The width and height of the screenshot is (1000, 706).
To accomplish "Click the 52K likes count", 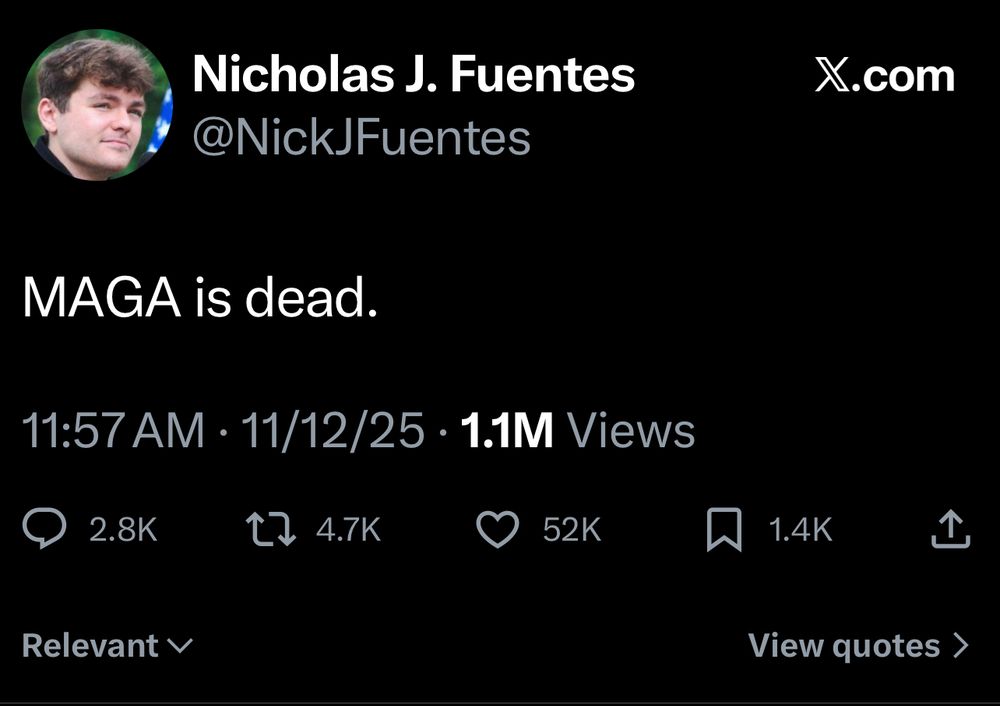I will pos(572,529).
